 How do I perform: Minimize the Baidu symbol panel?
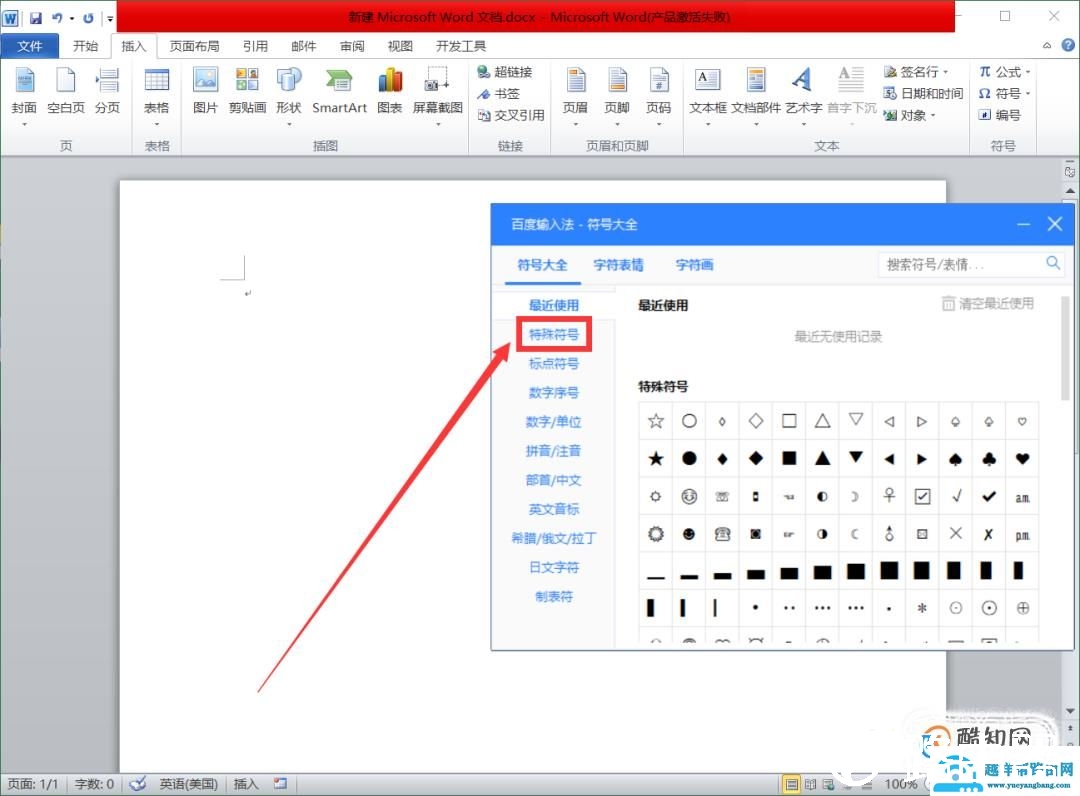[x=1024, y=224]
